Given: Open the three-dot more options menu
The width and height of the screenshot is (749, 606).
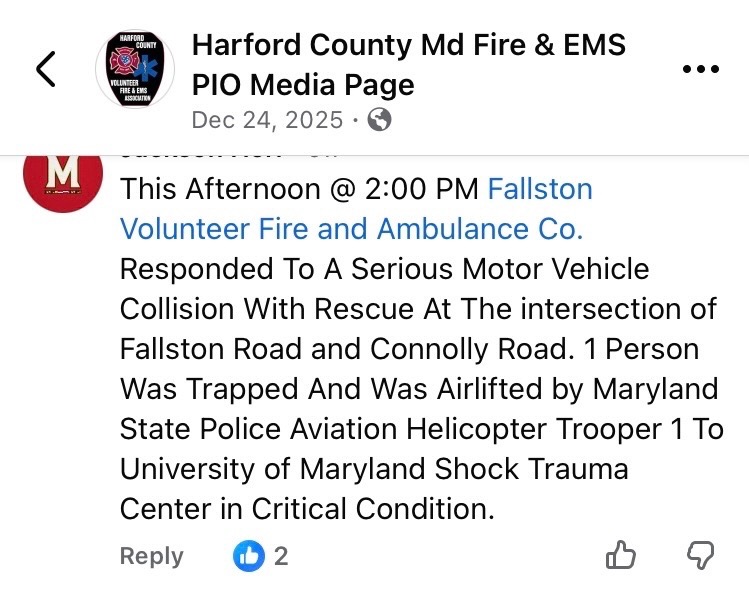Looking at the screenshot, I should [x=699, y=69].
